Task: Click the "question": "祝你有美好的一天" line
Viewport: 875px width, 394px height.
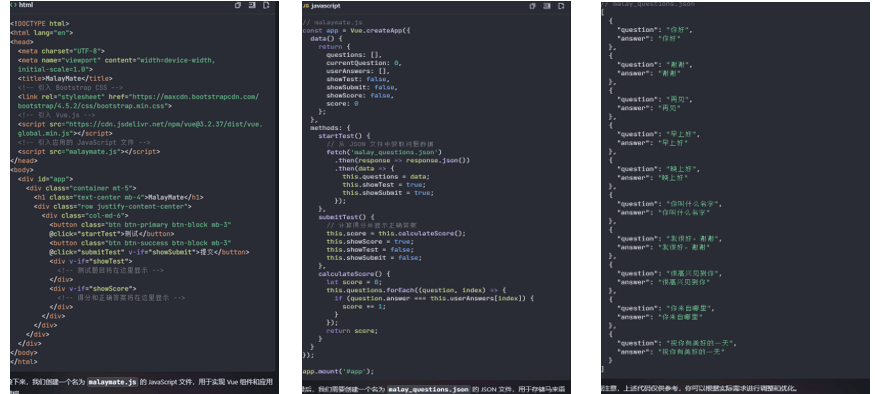Action: (677, 343)
